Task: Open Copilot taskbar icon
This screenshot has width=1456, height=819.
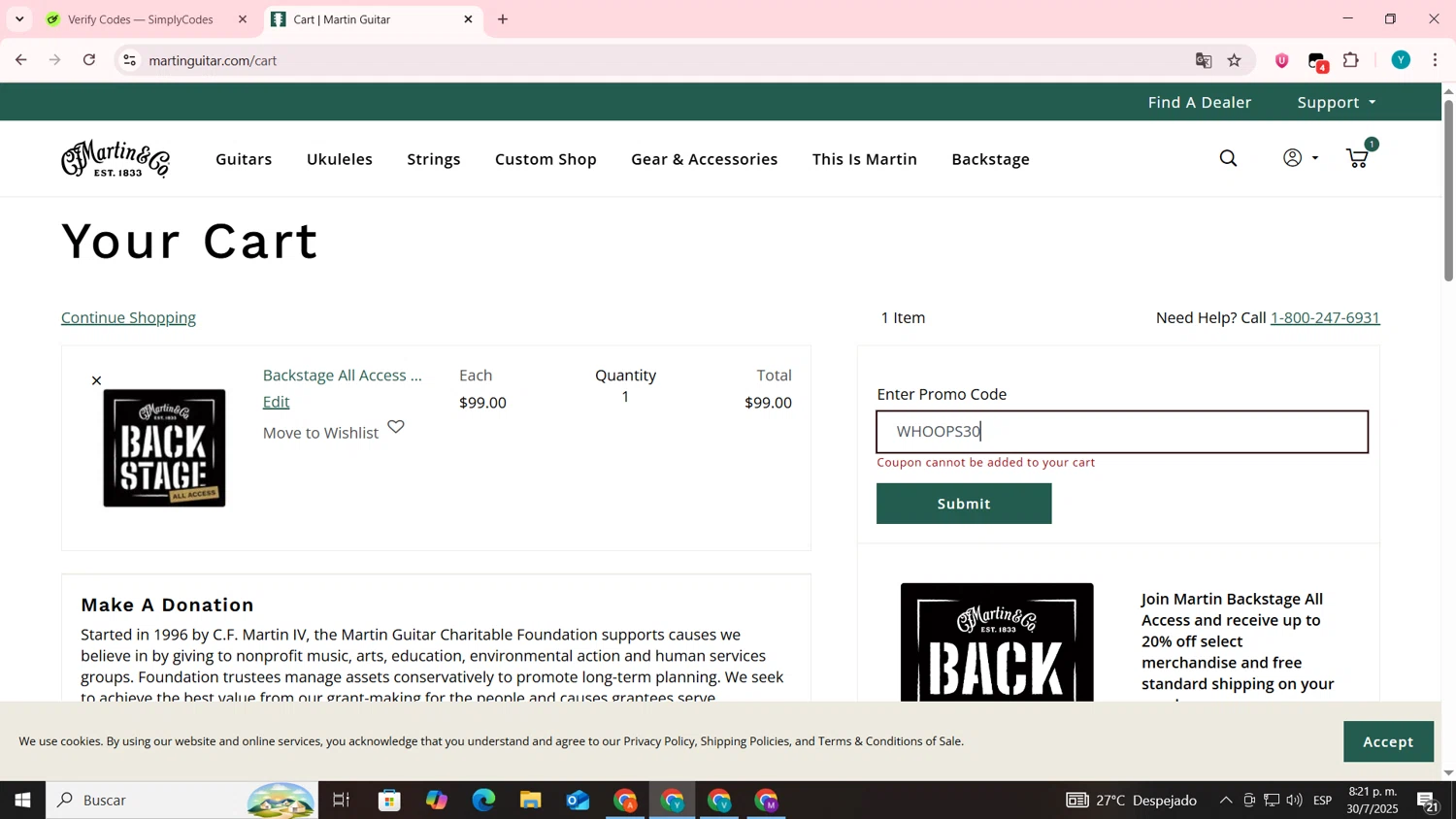Action: coord(437,801)
